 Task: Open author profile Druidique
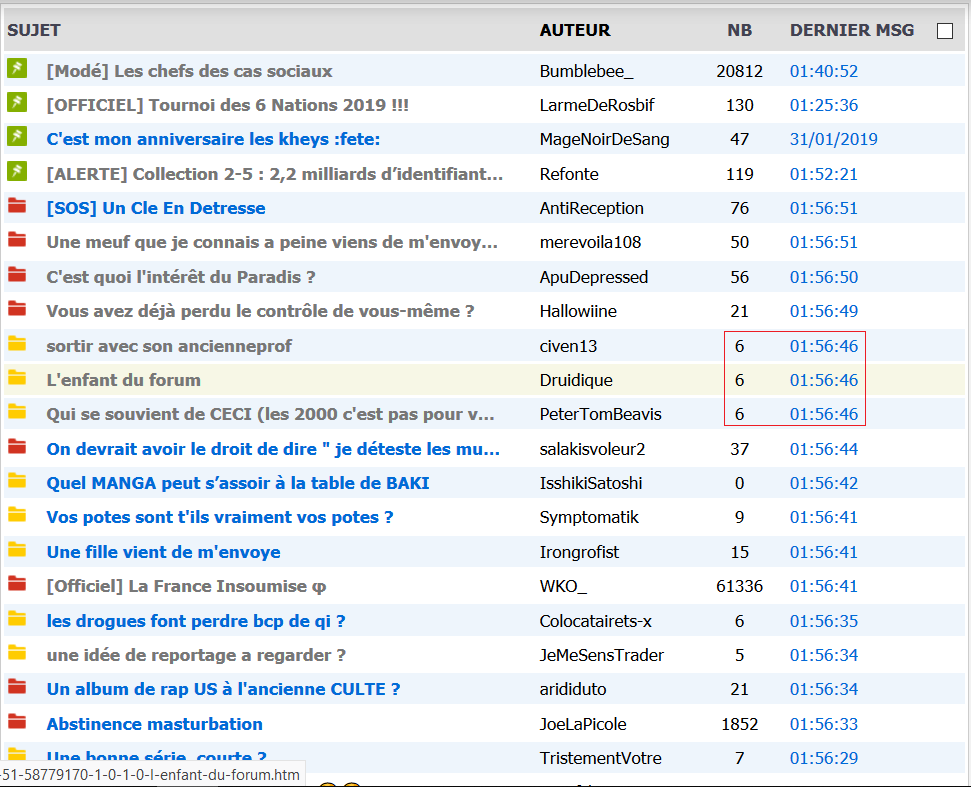576,380
